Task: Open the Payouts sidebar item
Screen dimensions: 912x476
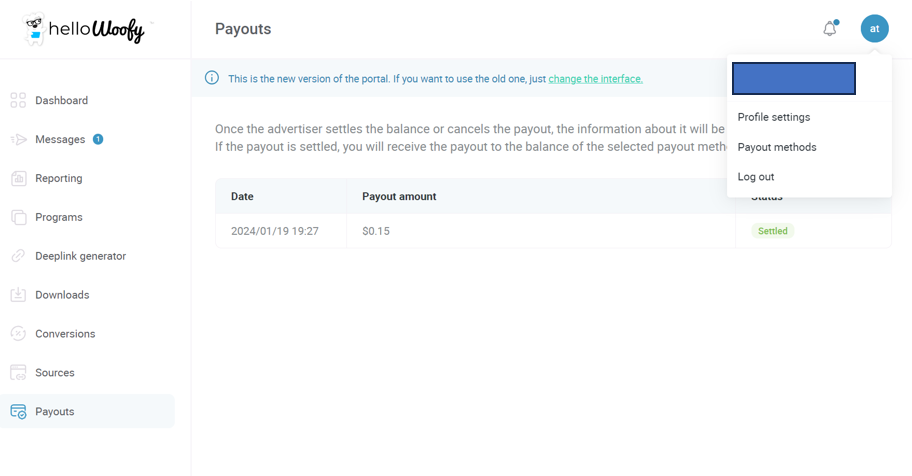Action: pos(87,411)
